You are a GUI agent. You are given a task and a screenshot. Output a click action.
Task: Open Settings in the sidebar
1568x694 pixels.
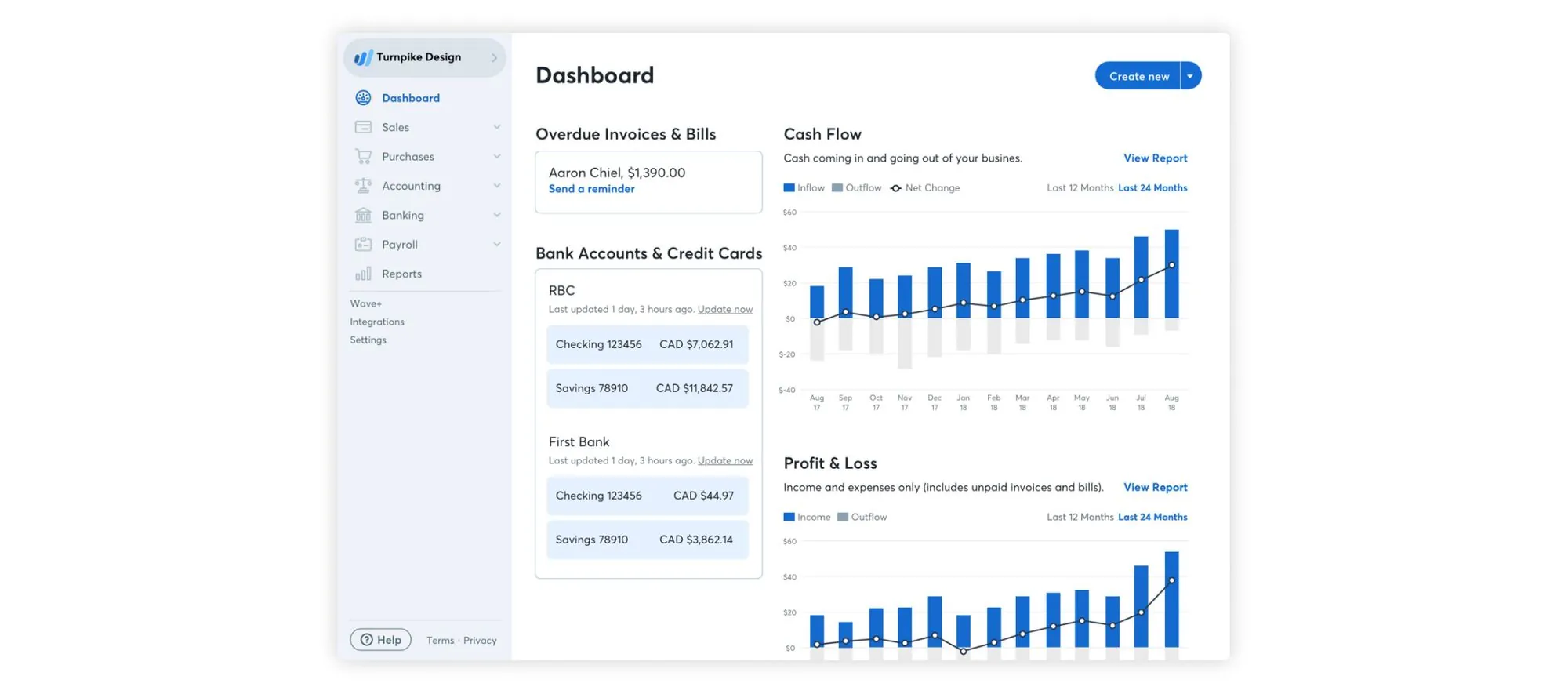(x=368, y=340)
